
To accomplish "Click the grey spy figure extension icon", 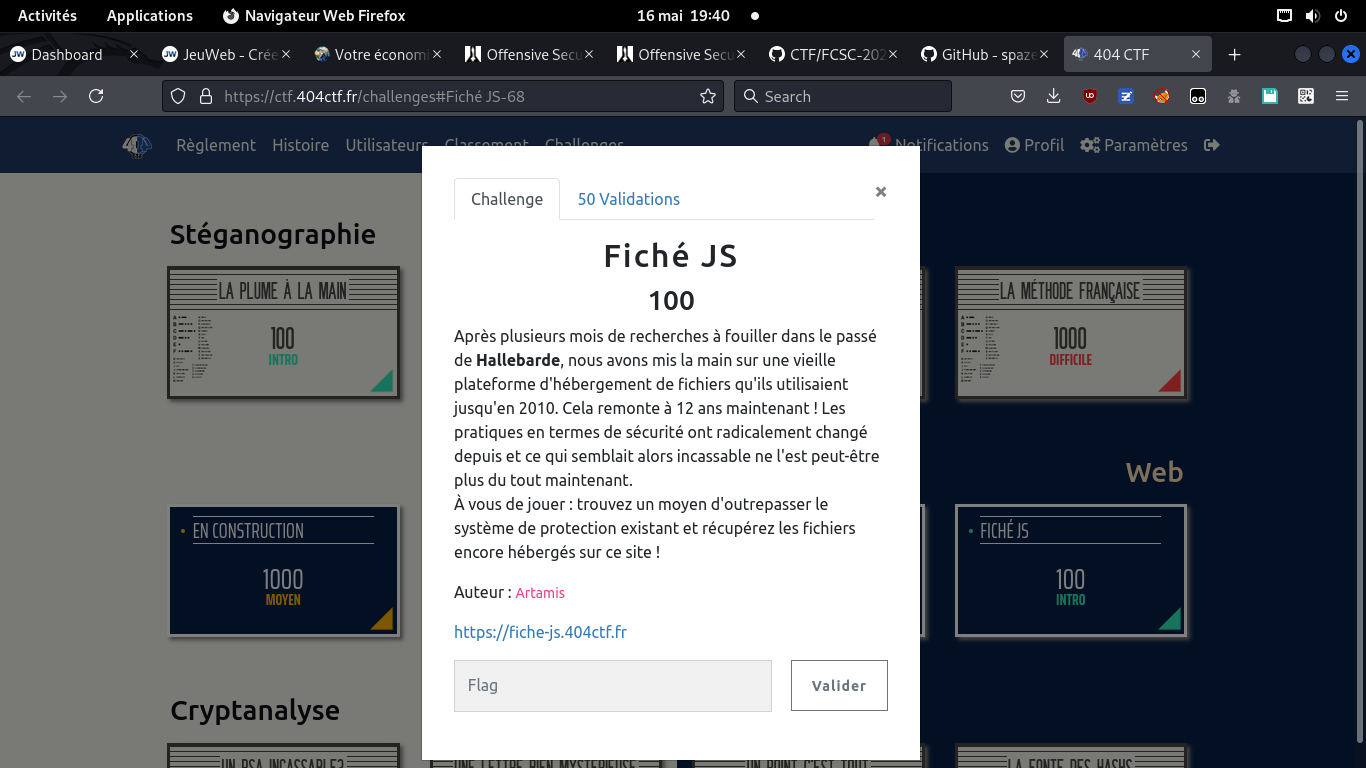I will (1234, 96).
